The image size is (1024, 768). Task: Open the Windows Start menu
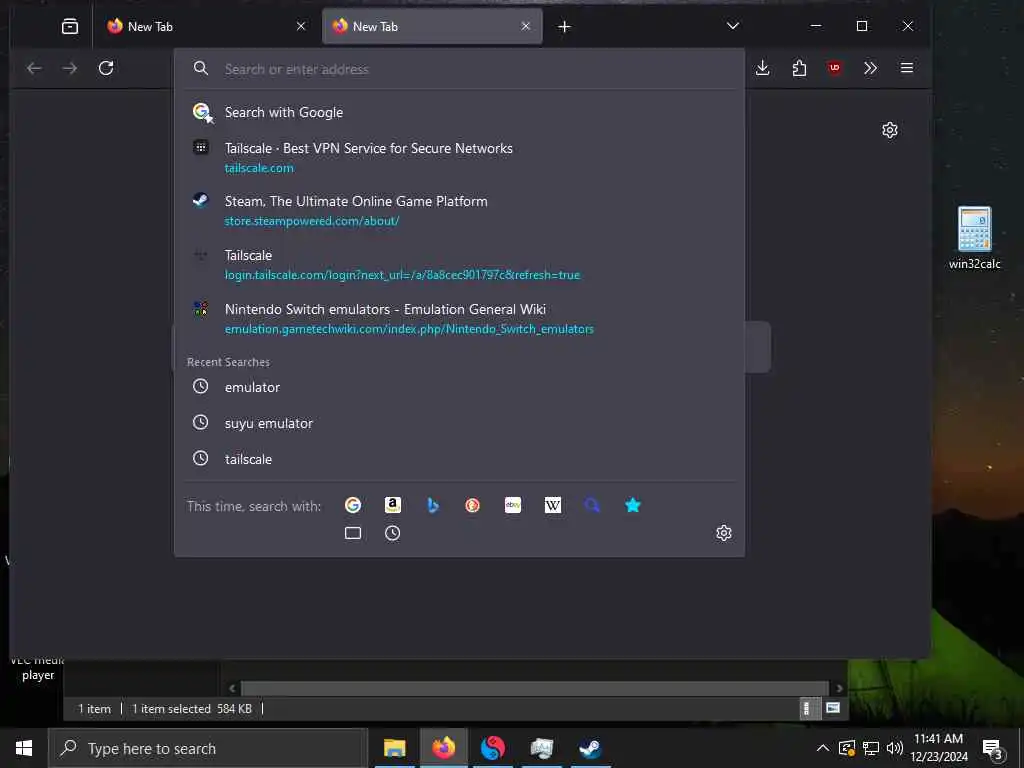tap(24, 748)
